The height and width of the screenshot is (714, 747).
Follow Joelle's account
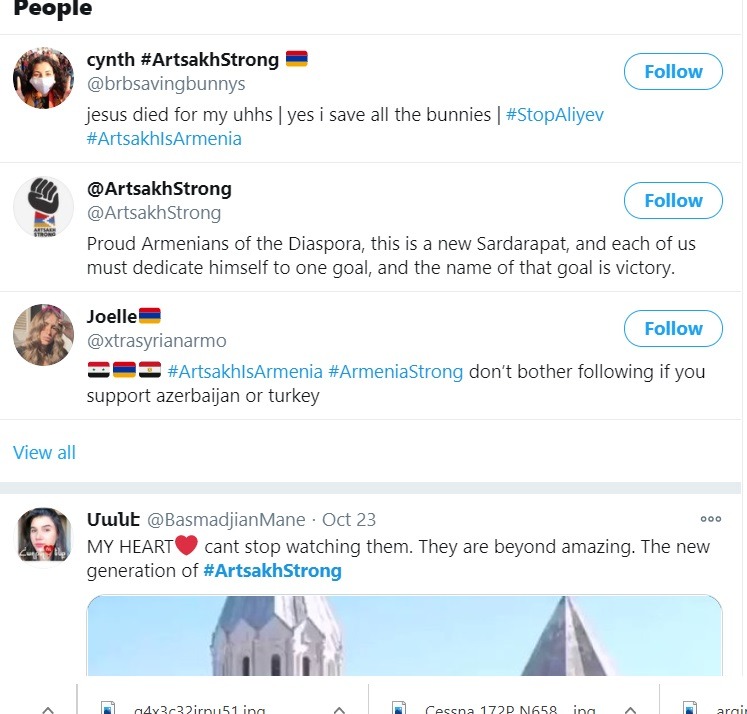click(673, 328)
